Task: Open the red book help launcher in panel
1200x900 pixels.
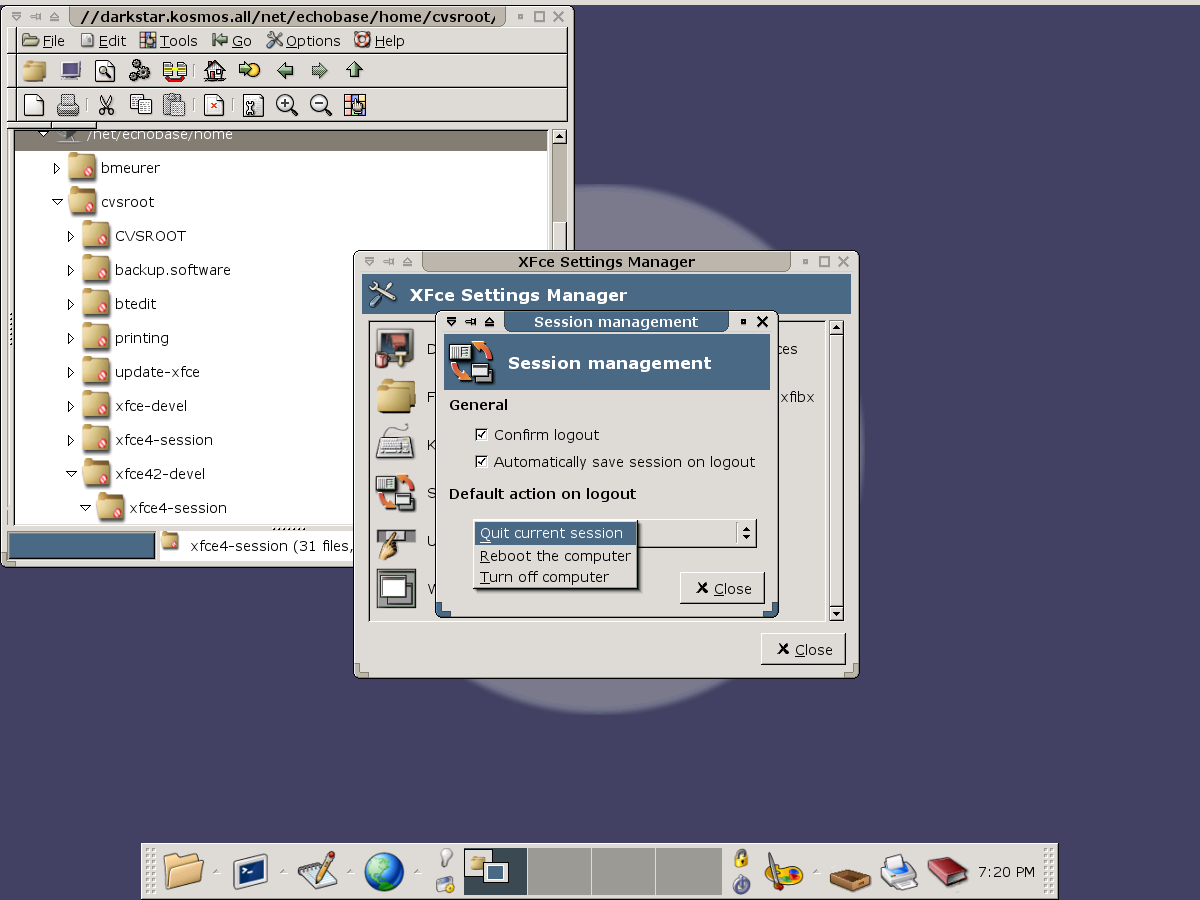Action: pos(948,871)
